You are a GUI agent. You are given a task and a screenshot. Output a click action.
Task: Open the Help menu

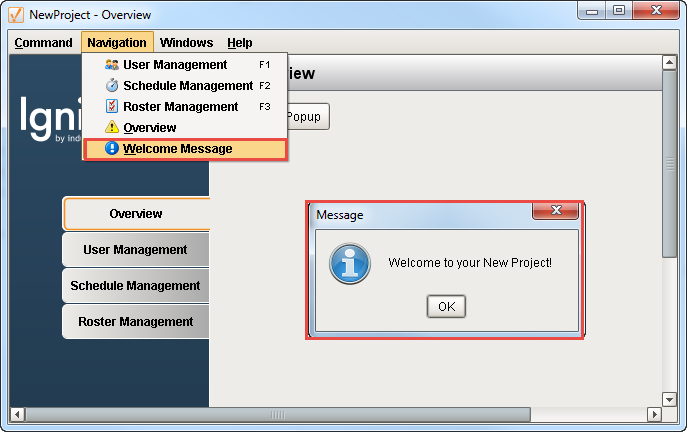tap(240, 43)
